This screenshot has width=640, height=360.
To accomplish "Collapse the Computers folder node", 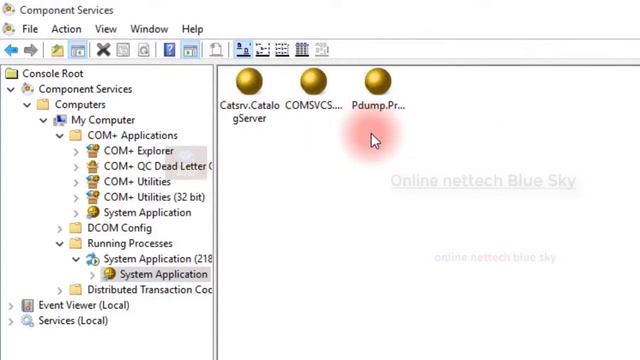I will point(27,105).
